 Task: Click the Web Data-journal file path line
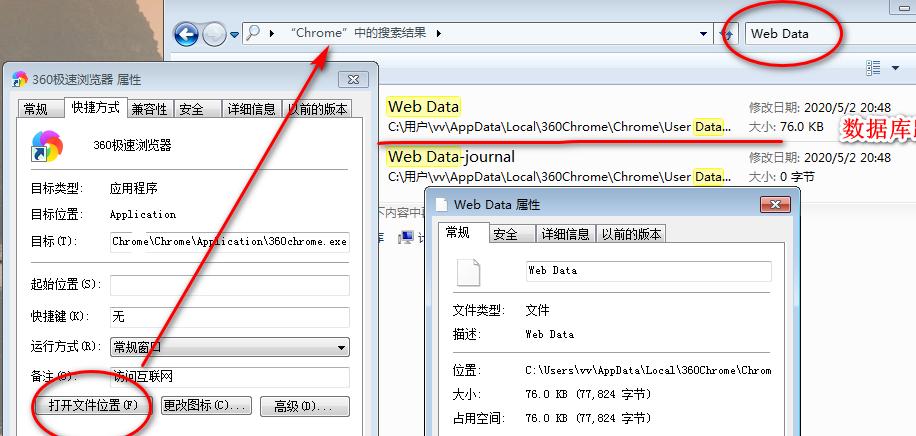[559, 177]
